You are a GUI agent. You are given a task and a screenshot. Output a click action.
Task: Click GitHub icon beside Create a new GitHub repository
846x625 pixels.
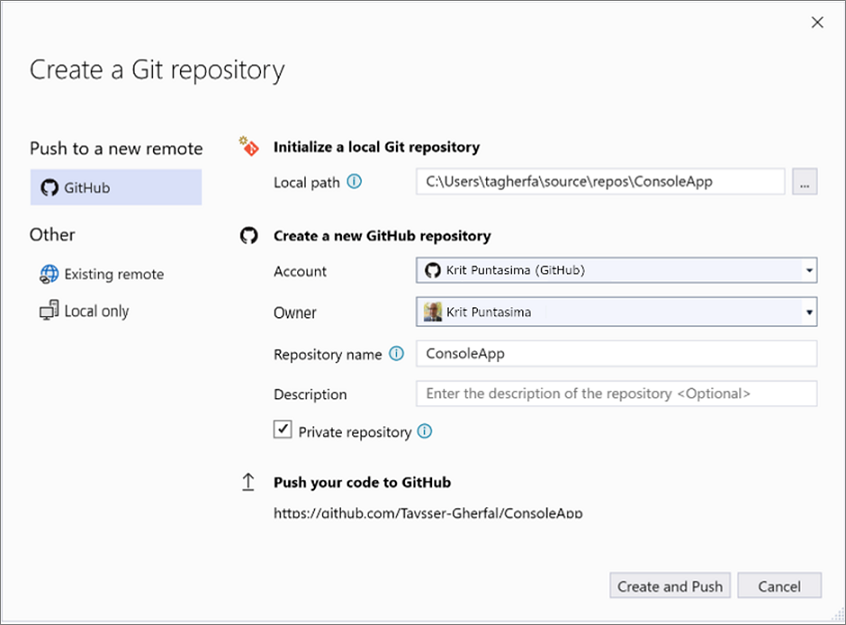[249, 235]
